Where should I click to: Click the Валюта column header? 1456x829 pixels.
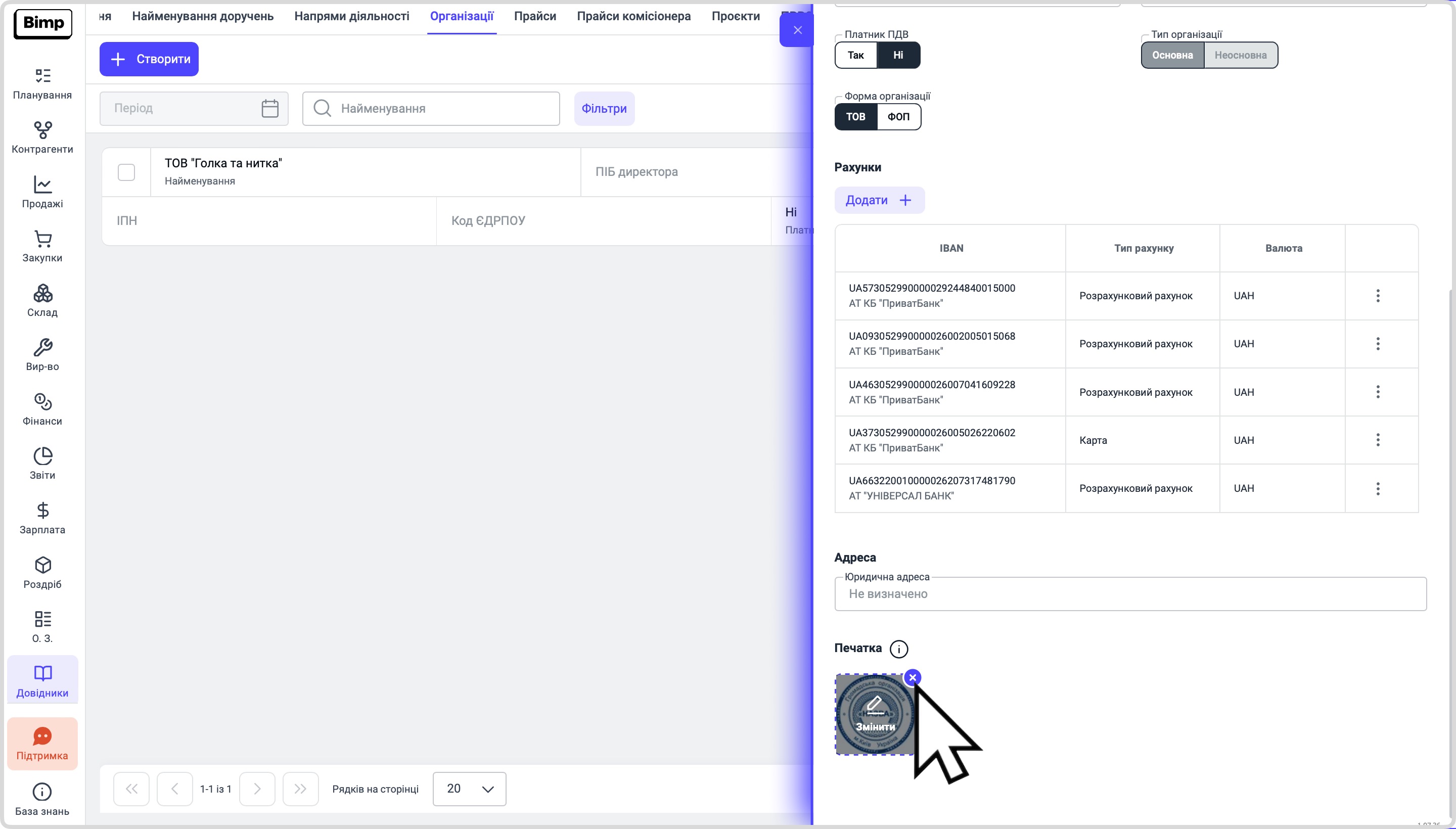1284,248
